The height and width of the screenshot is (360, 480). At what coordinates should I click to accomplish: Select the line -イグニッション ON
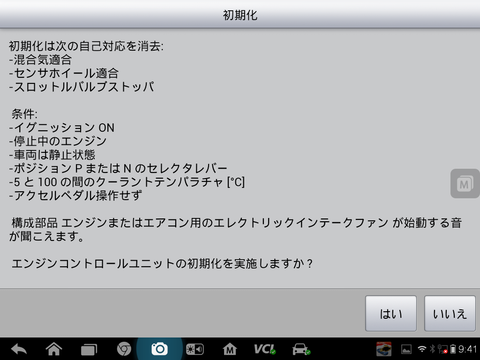(62, 128)
